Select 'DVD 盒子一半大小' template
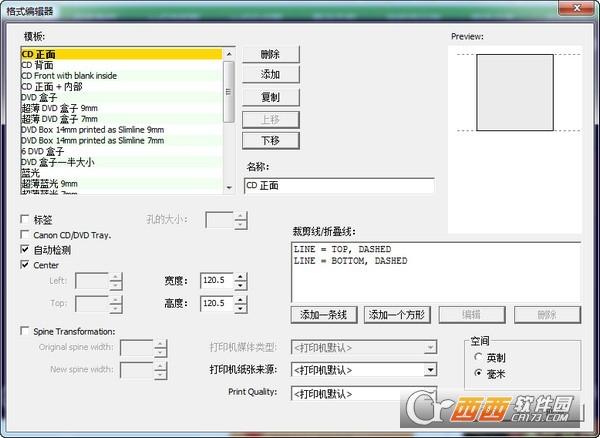 [121, 162]
